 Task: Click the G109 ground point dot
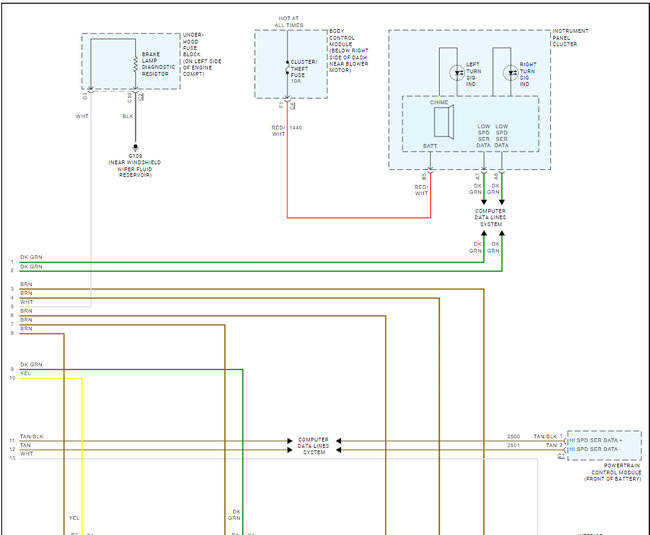[135, 147]
